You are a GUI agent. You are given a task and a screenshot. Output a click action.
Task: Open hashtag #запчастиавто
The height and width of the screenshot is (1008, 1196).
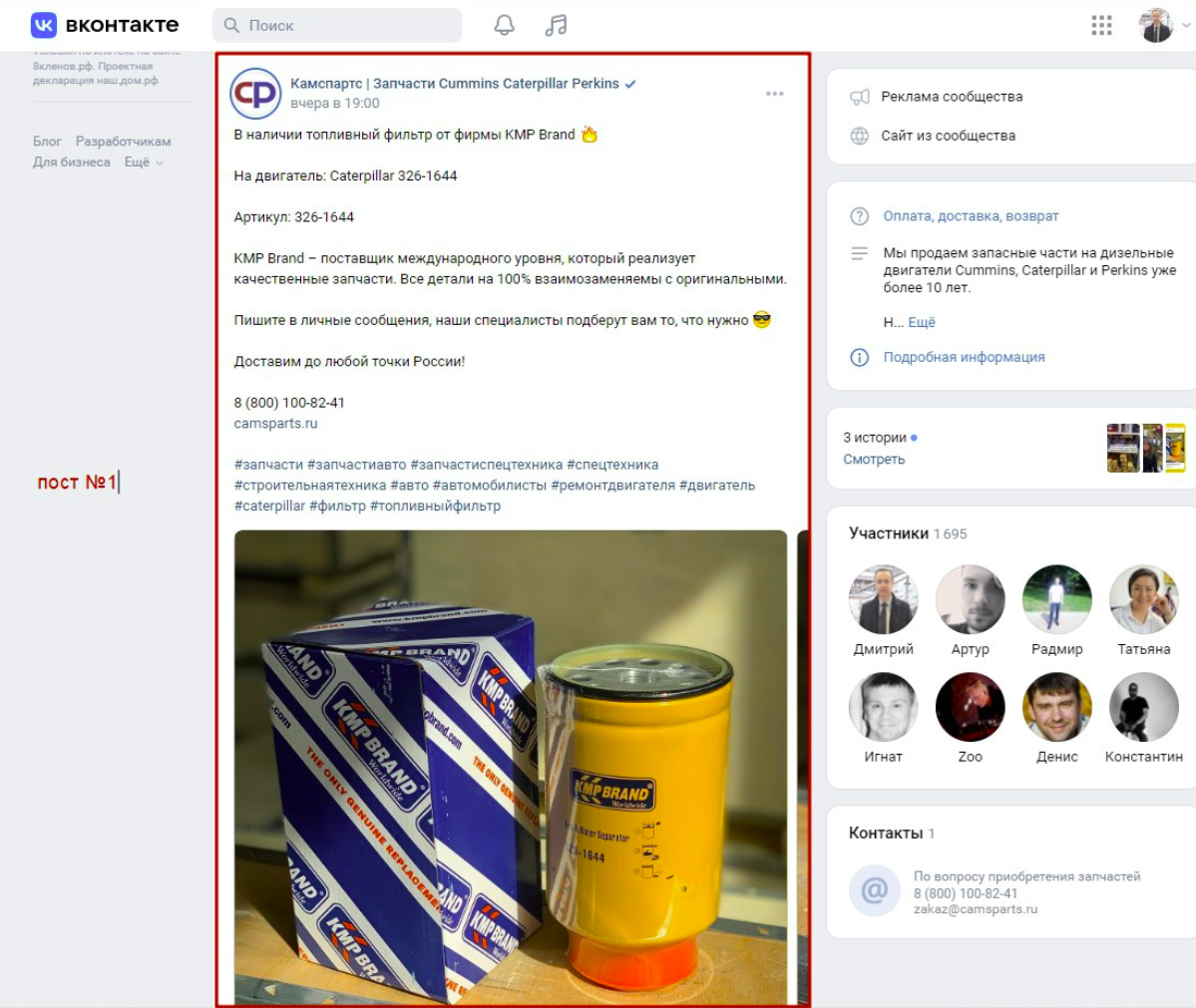pyautogui.click(x=356, y=465)
